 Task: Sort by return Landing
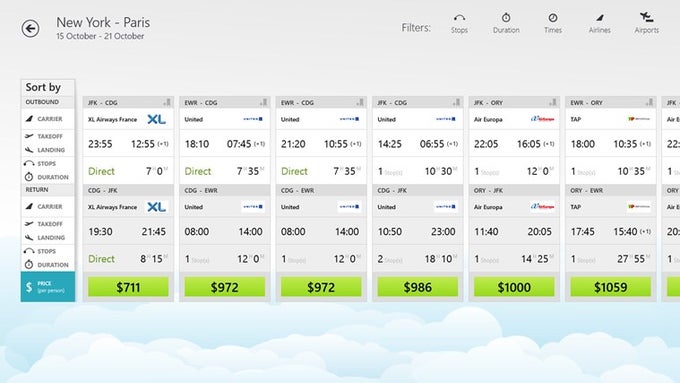(x=48, y=238)
